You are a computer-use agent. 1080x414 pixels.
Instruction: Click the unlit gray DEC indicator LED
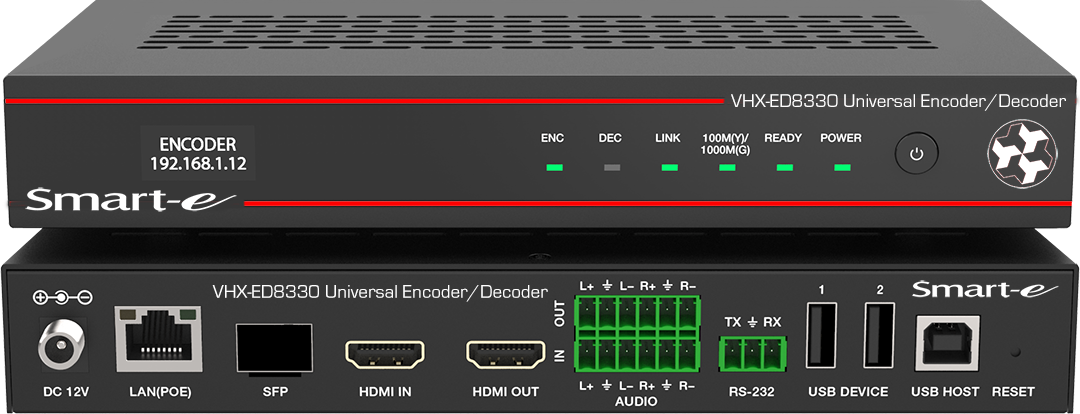click(x=610, y=167)
